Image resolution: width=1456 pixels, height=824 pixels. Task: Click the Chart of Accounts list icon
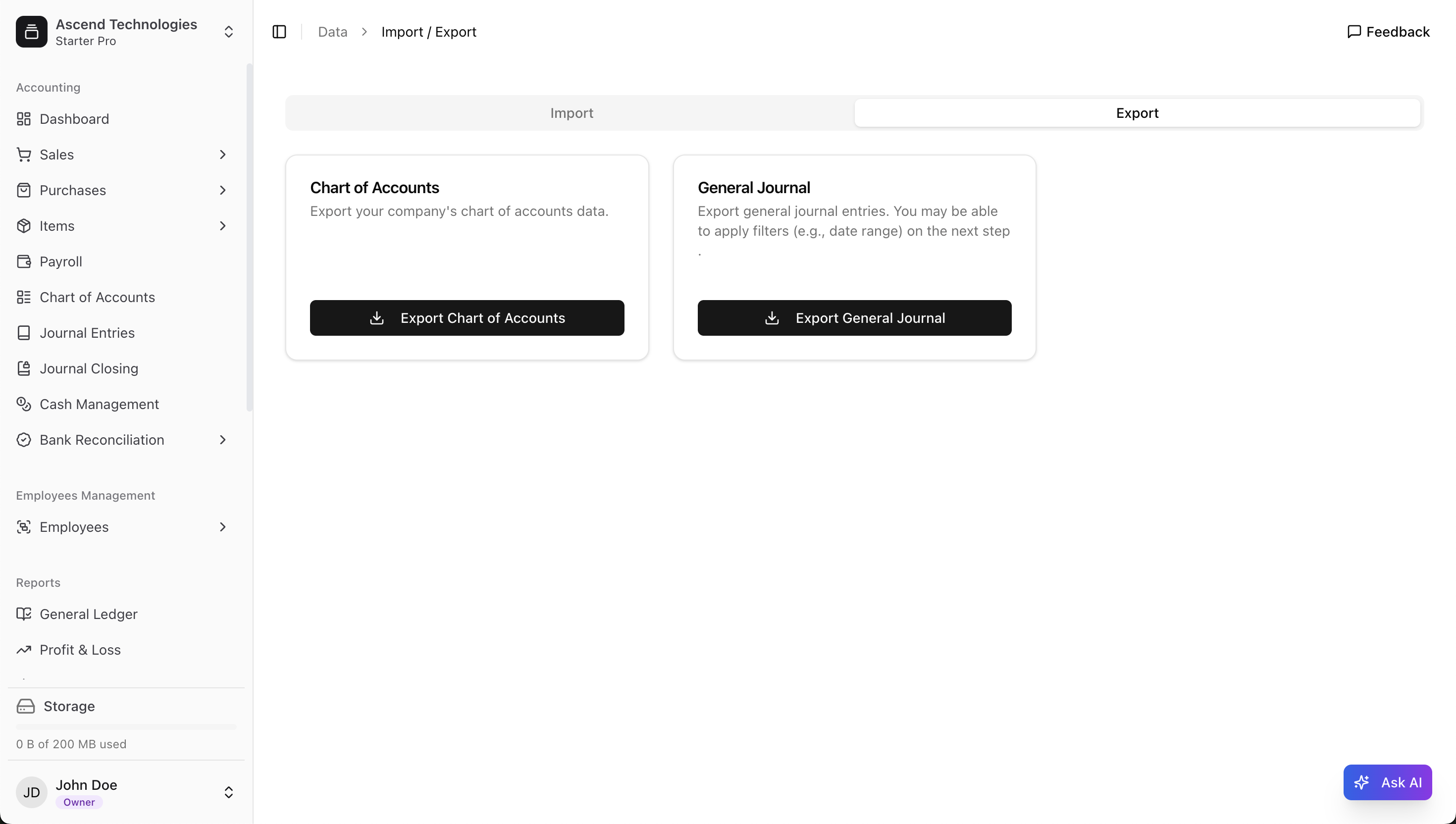tap(24, 297)
